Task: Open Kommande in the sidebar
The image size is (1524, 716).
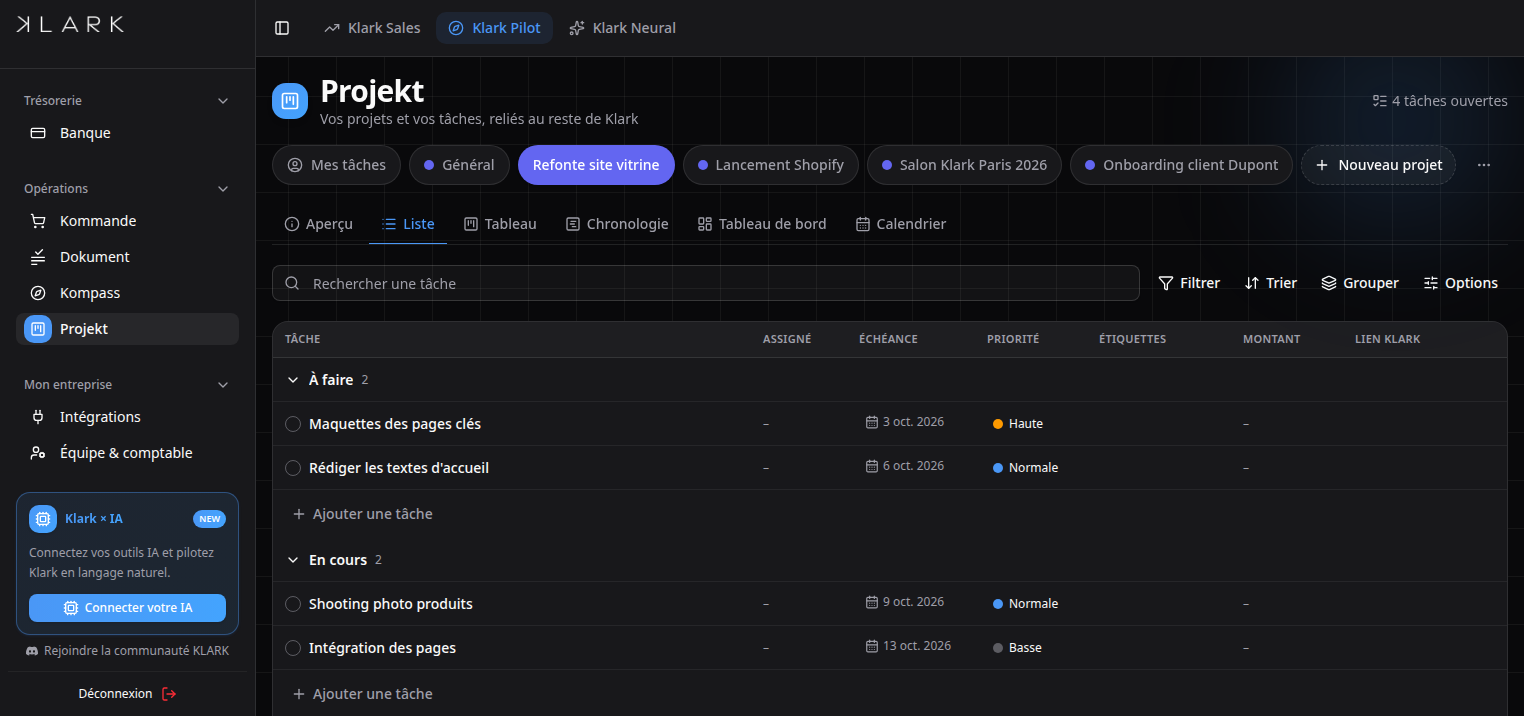Action: [127, 221]
